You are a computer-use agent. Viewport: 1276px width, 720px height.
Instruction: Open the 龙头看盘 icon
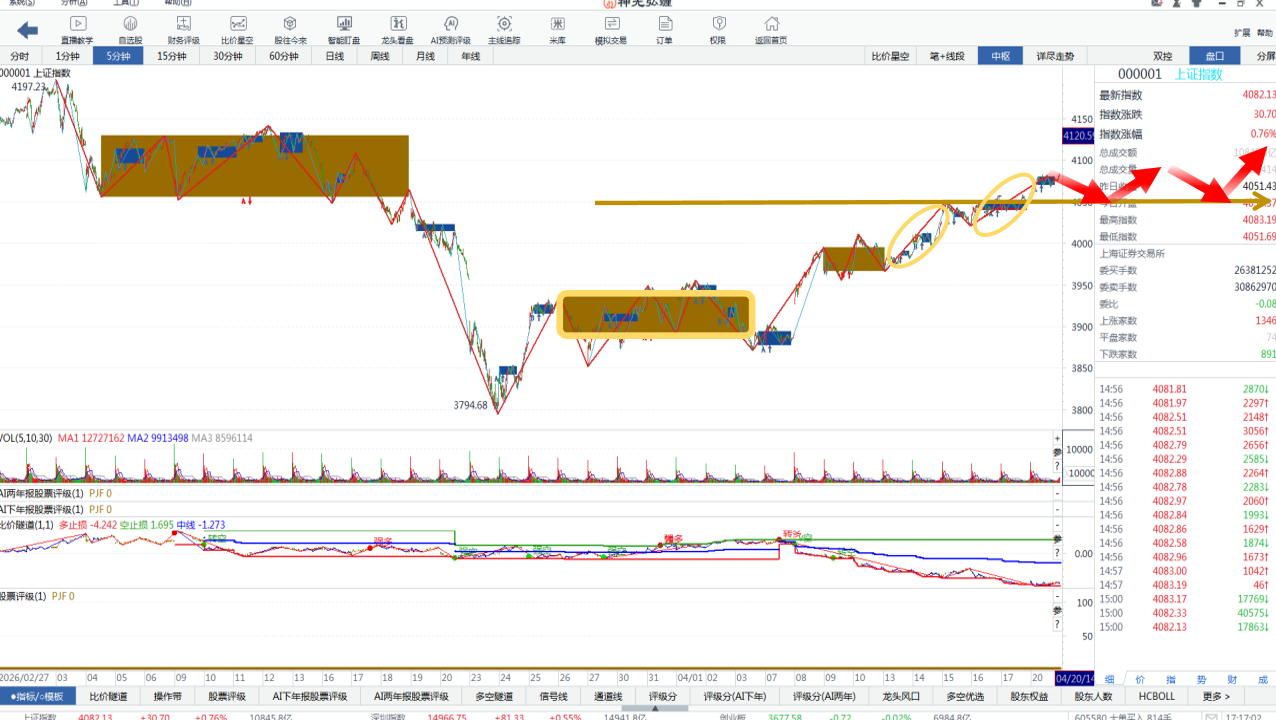[398, 29]
